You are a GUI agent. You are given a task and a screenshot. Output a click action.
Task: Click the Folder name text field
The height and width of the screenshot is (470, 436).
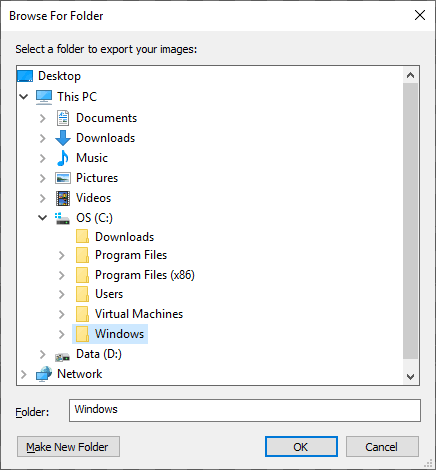point(245,410)
